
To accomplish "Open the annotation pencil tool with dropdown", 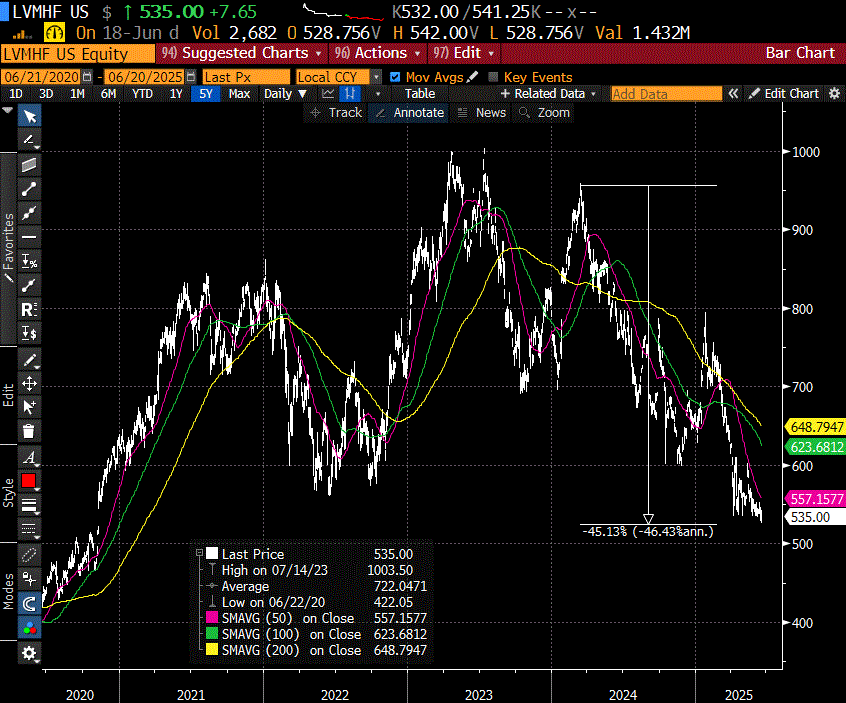I will [29, 140].
